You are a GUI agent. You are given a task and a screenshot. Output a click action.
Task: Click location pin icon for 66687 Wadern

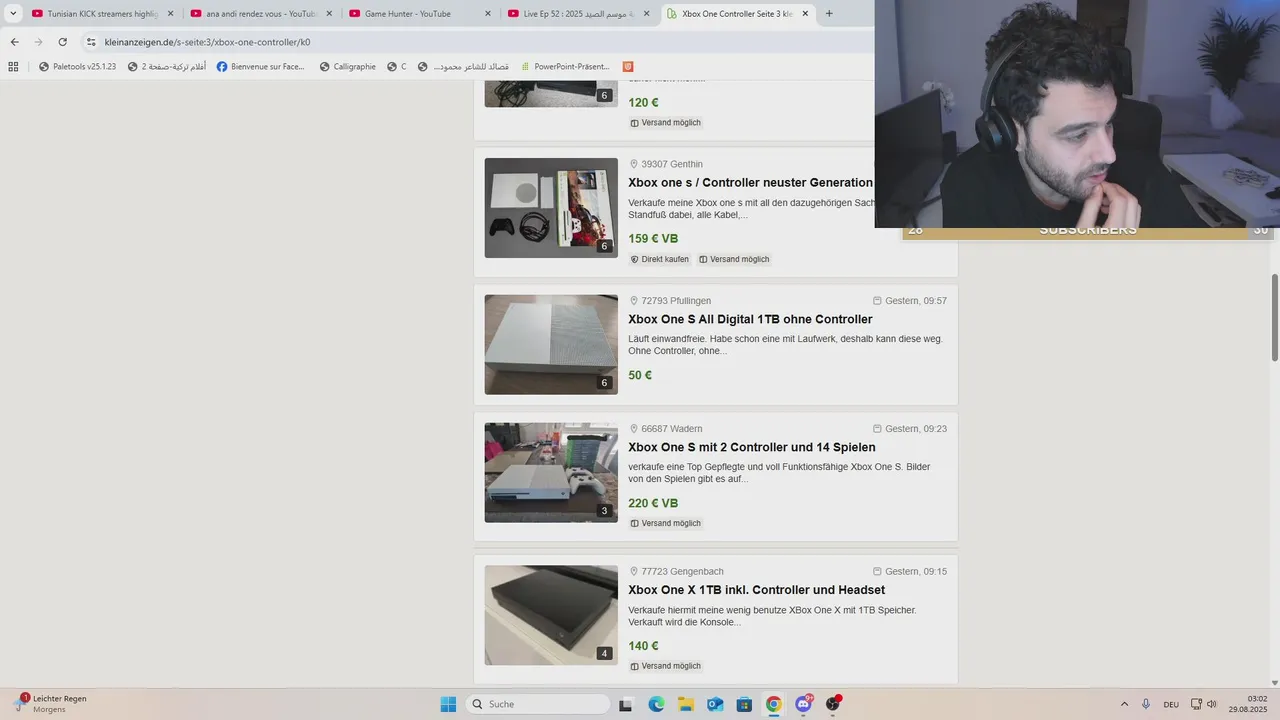pos(633,429)
